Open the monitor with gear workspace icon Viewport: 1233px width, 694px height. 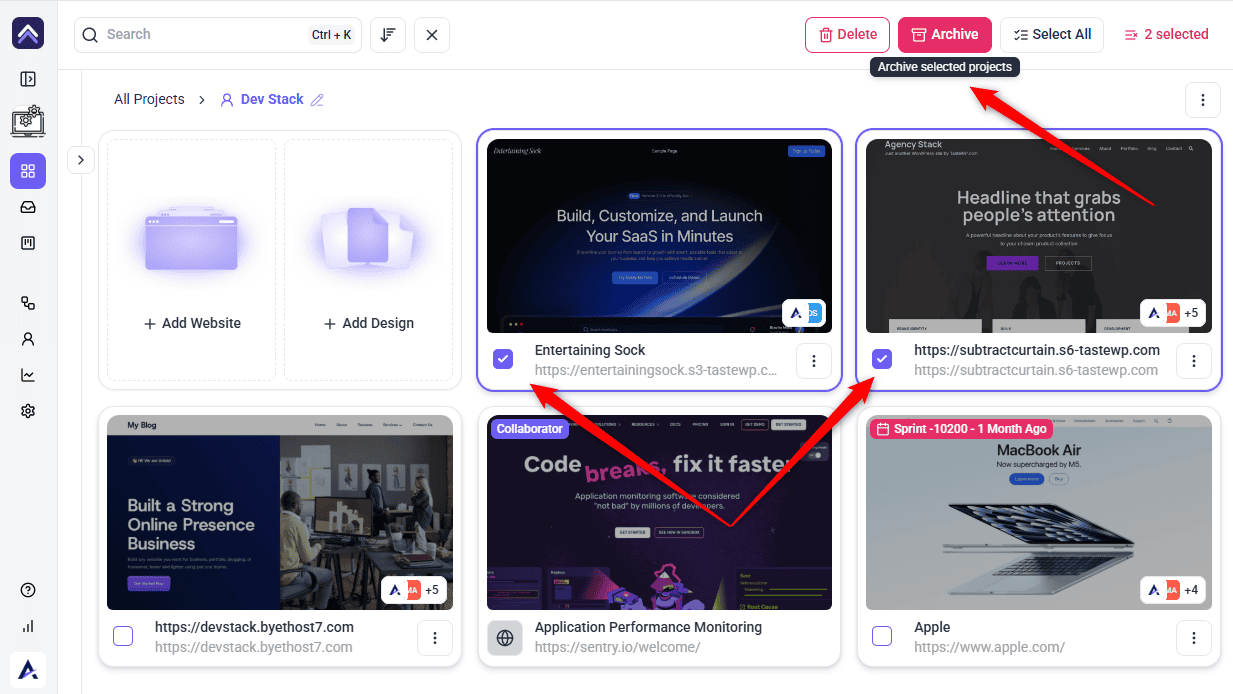(x=28, y=121)
